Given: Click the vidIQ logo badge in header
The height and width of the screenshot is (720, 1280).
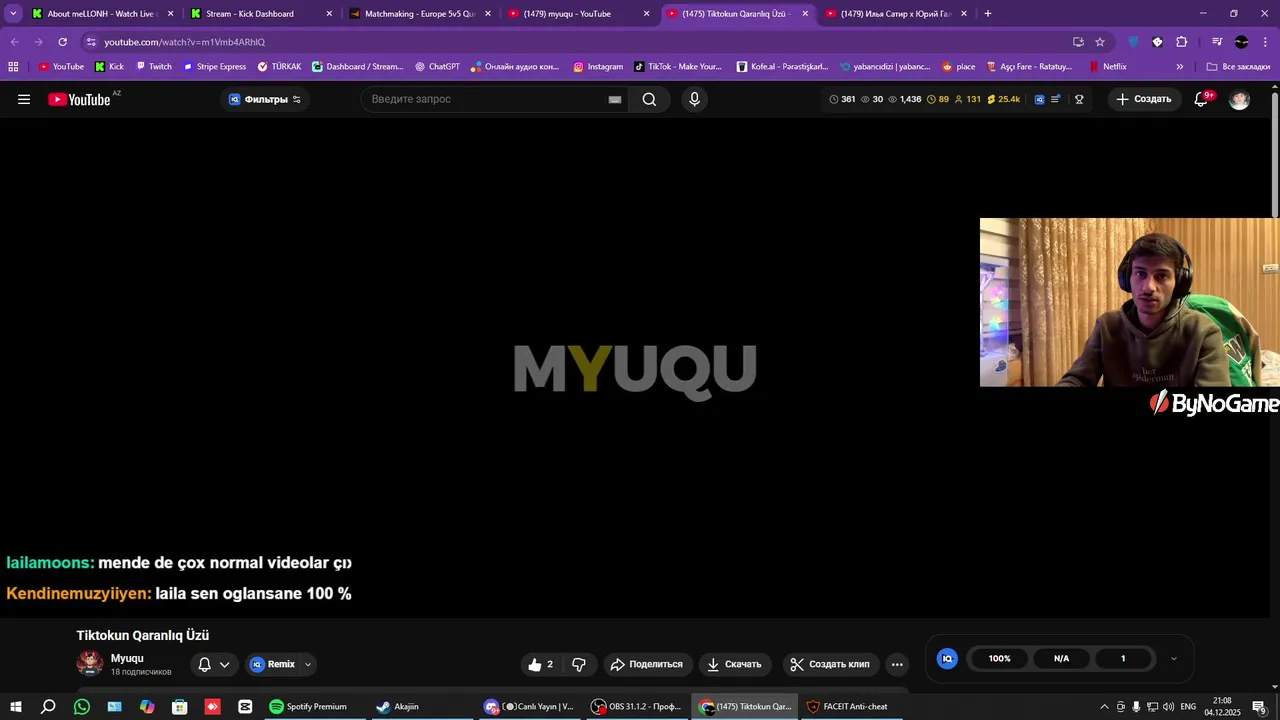Looking at the screenshot, I should coord(1039,99).
